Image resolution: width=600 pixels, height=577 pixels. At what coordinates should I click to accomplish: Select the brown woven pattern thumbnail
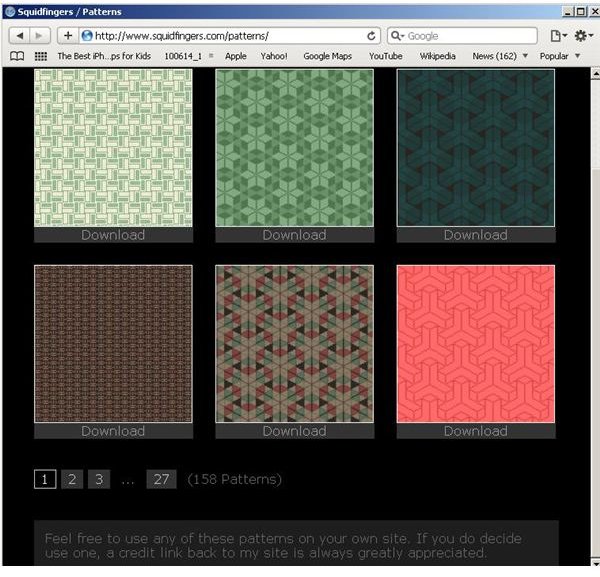pos(113,344)
